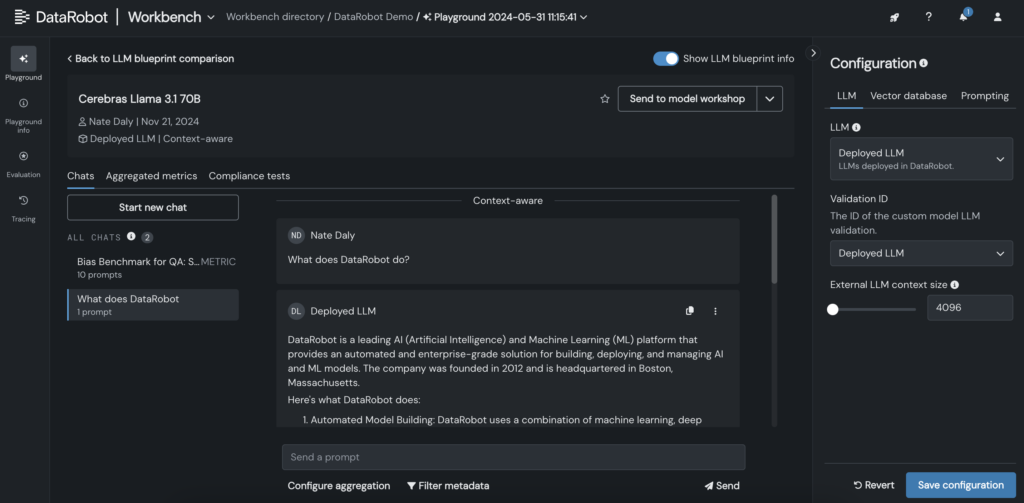Open the notifications bell icon

click(963, 17)
